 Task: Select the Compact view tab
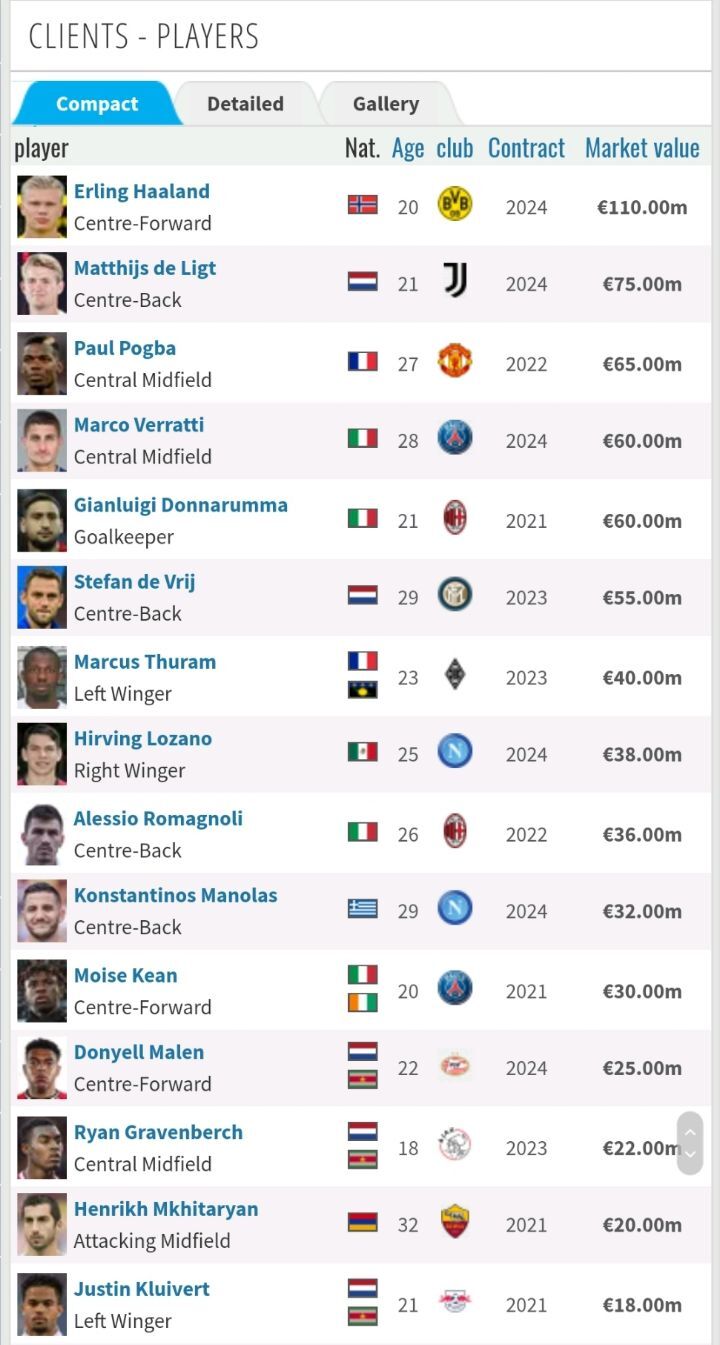click(97, 104)
